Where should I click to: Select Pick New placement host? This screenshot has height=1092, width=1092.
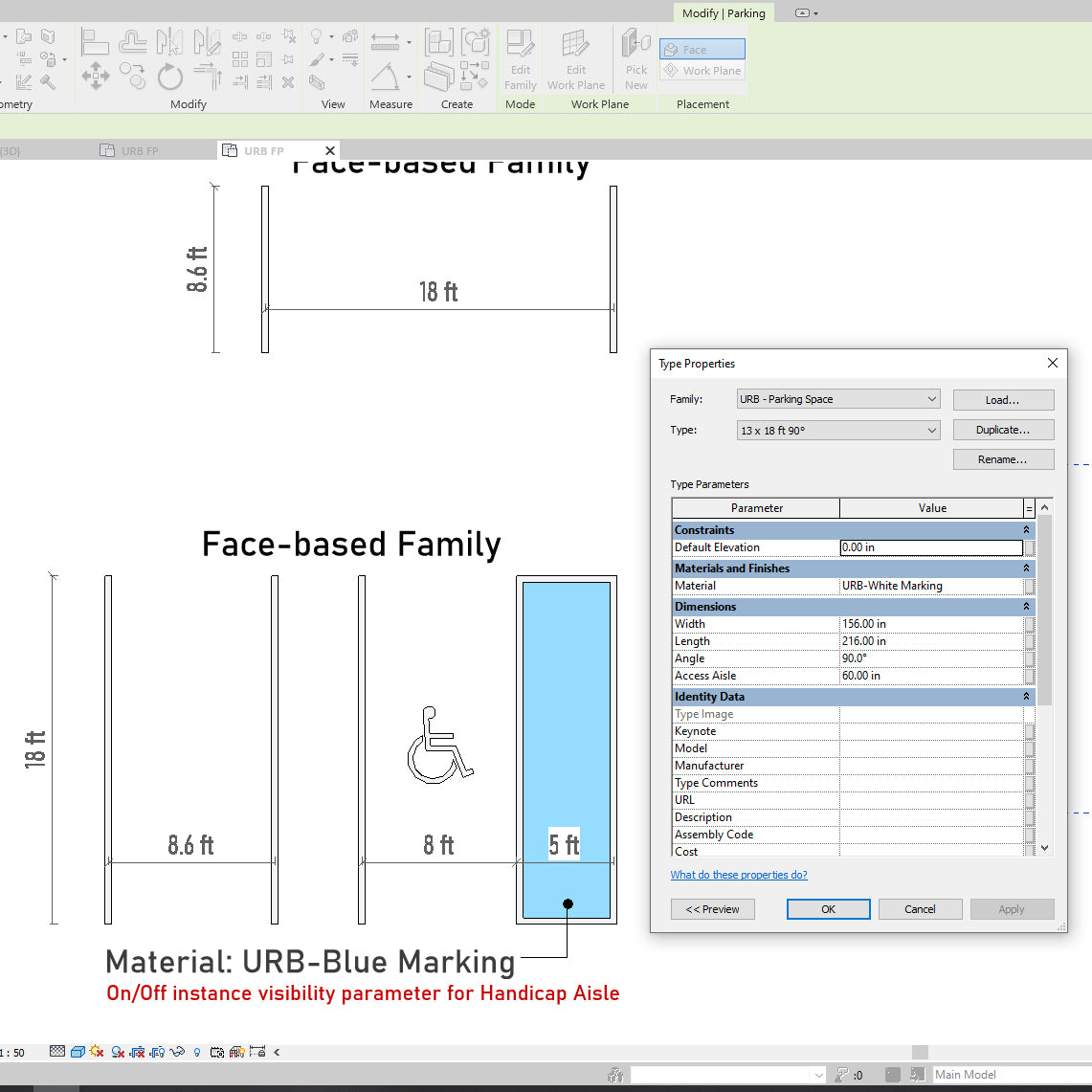pyautogui.click(x=635, y=57)
